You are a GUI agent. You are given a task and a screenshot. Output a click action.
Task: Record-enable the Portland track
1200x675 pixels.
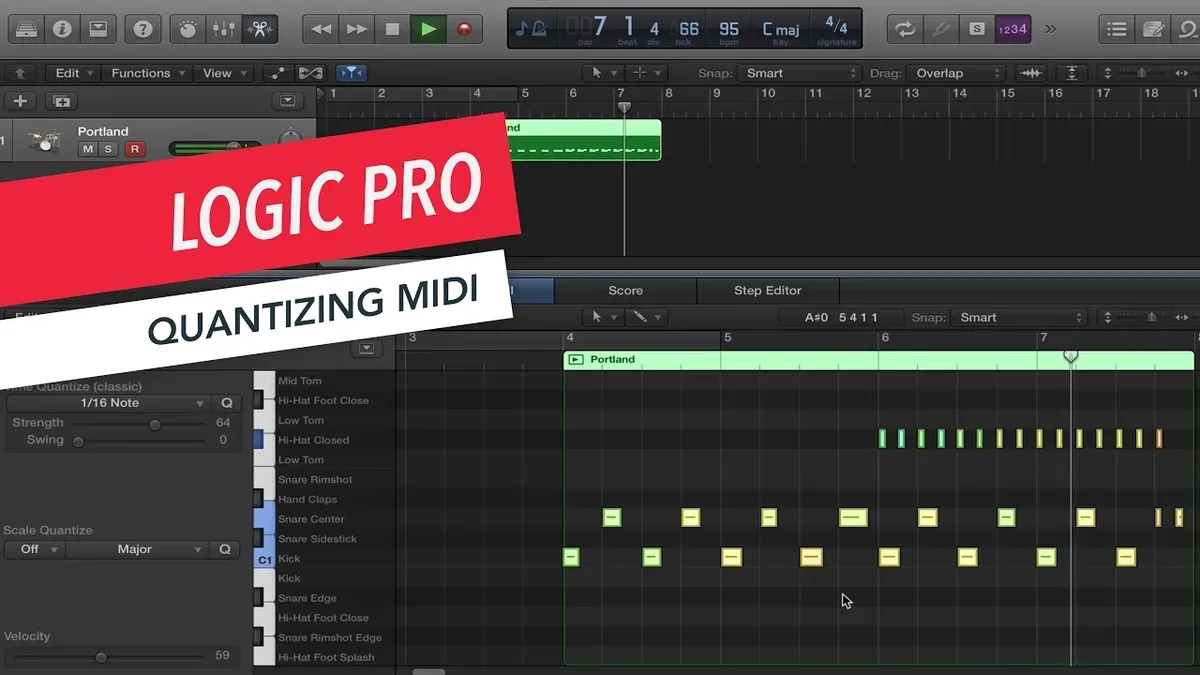click(x=133, y=149)
